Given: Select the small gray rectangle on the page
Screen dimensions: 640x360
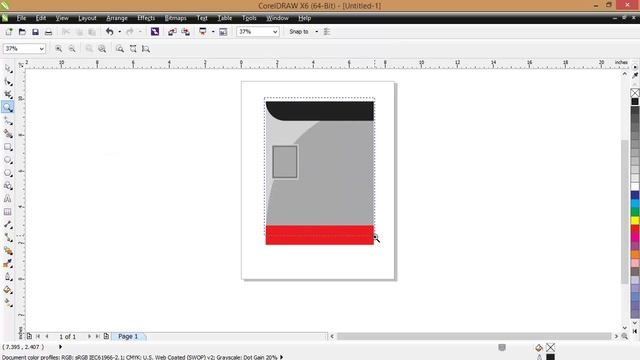Looking at the screenshot, I should click(x=285, y=162).
